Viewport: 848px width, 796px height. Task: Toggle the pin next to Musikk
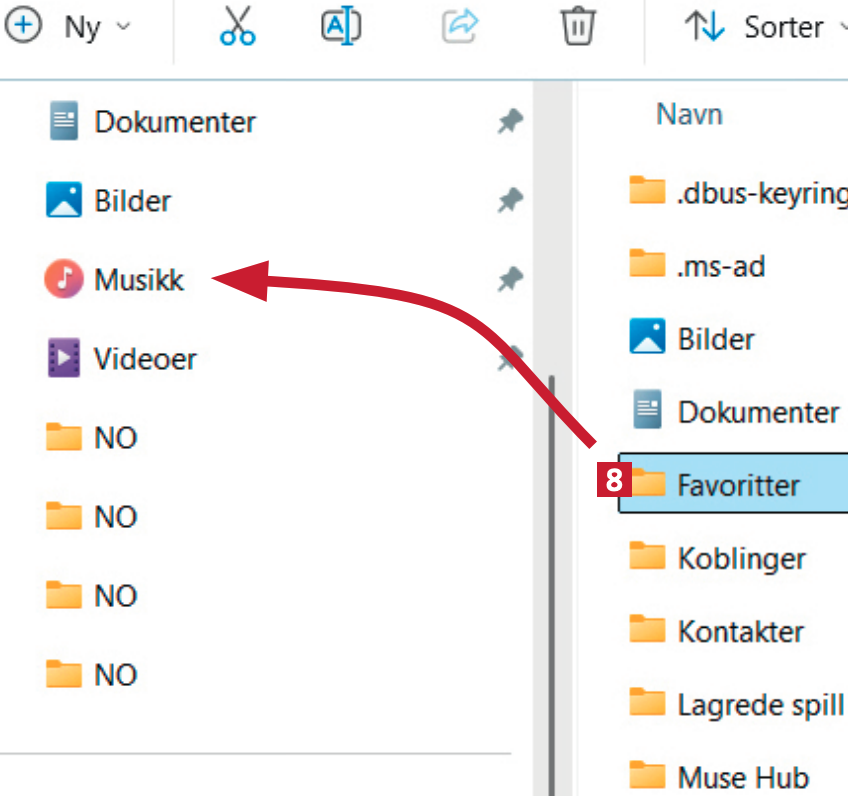click(510, 280)
